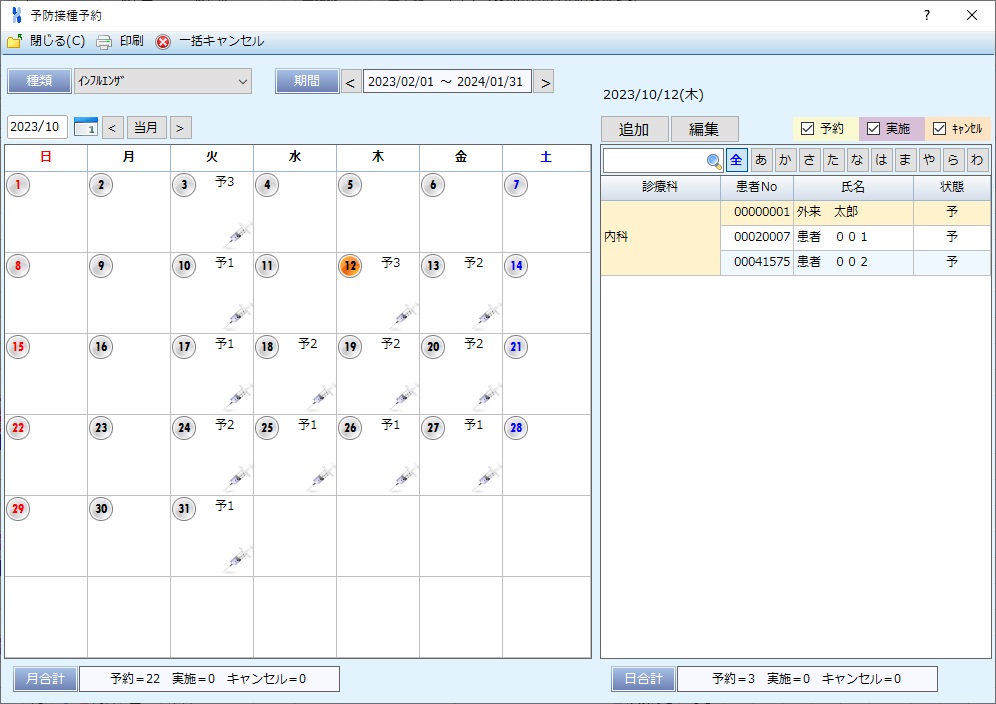Click the syringe icon on October 20
This screenshot has width=996, height=704.
pos(487,396)
